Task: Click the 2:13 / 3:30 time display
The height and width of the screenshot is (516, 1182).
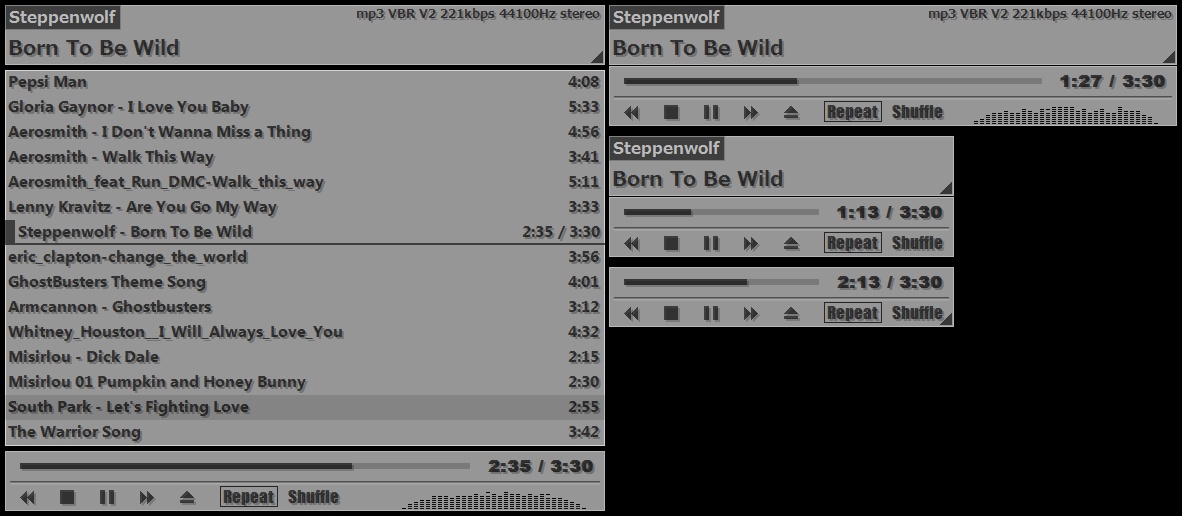Action: click(x=890, y=282)
